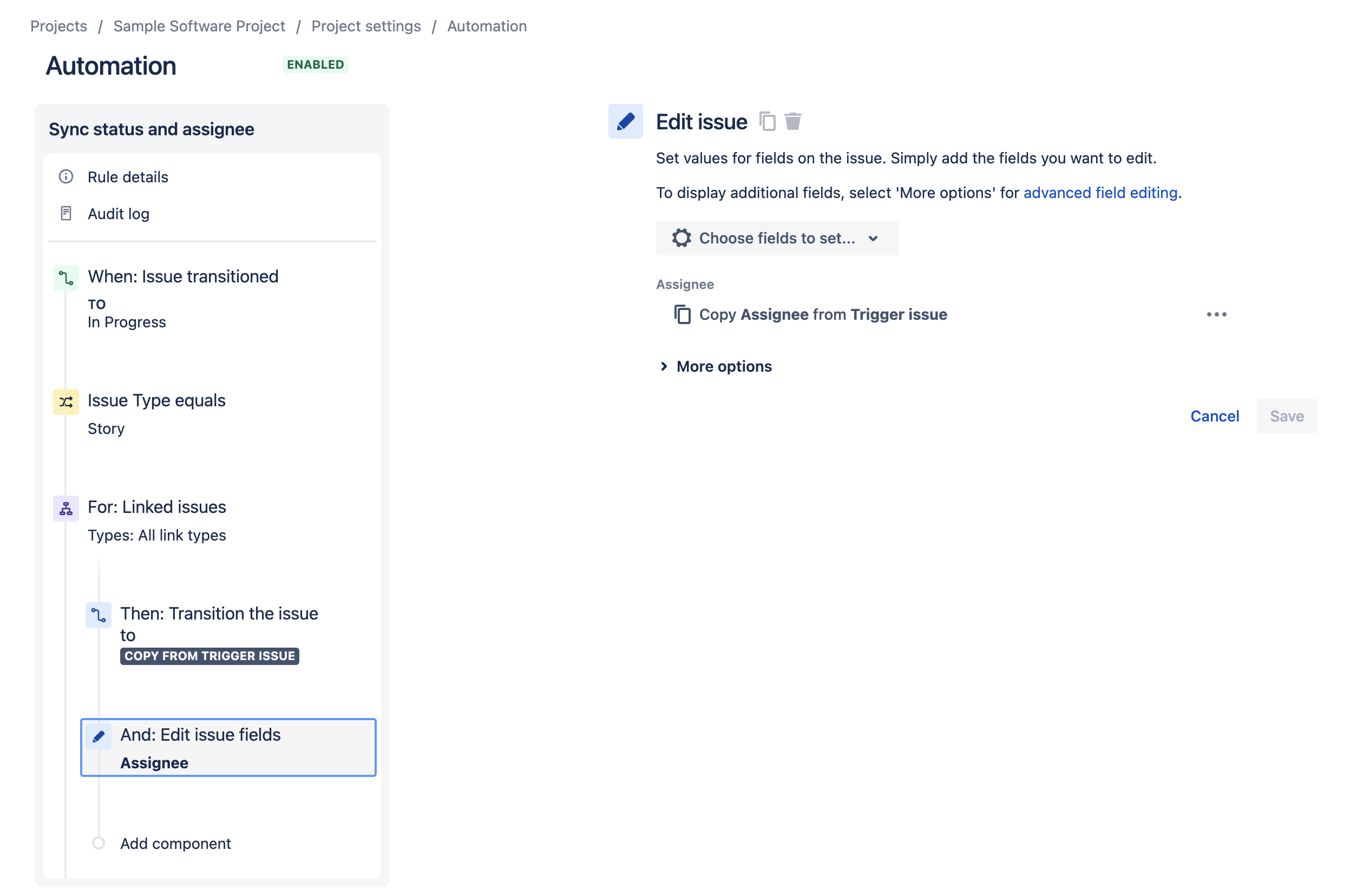Click the ENABLED status badge

pyautogui.click(x=315, y=64)
